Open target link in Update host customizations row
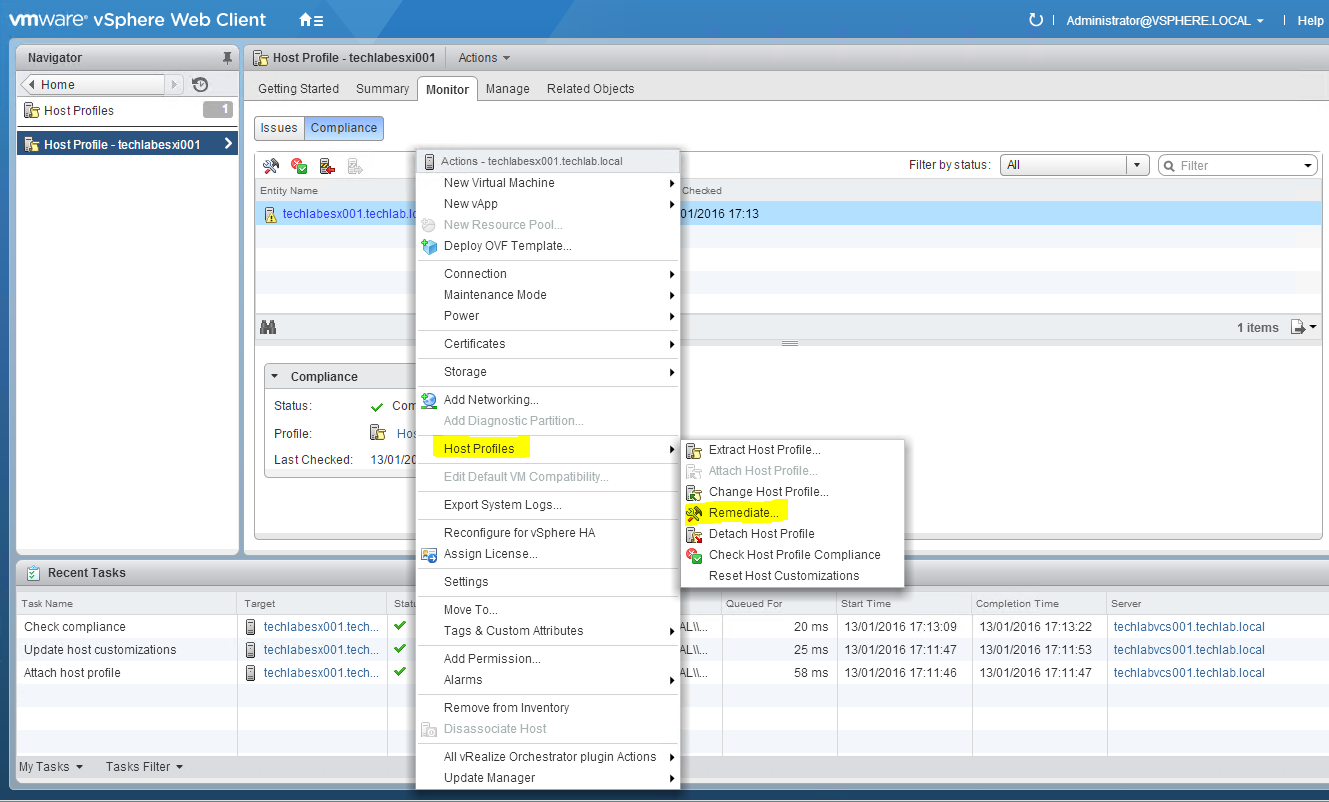This screenshot has width=1329, height=802. point(321,650)
